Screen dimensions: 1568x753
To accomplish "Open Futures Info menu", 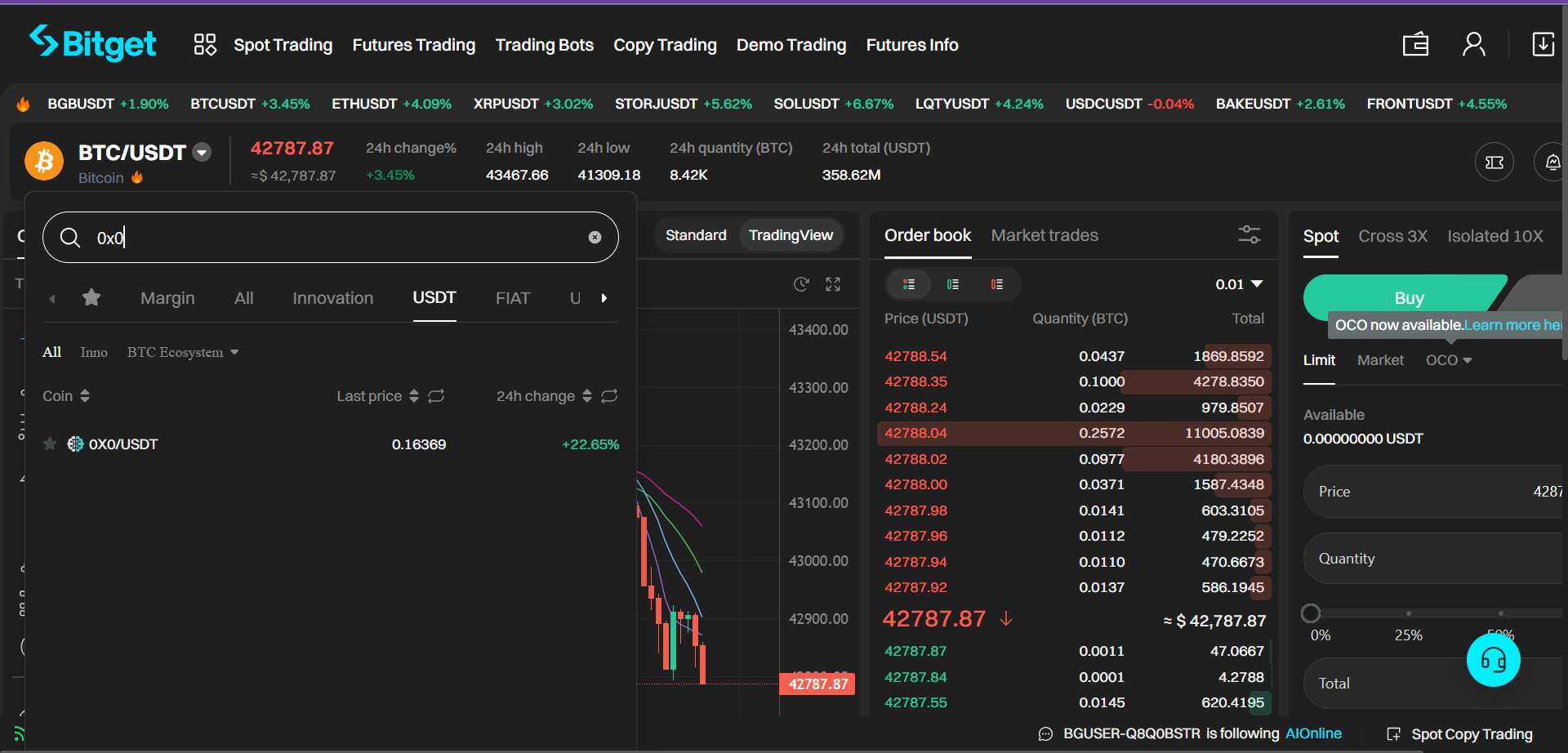I will coord(912,45).
